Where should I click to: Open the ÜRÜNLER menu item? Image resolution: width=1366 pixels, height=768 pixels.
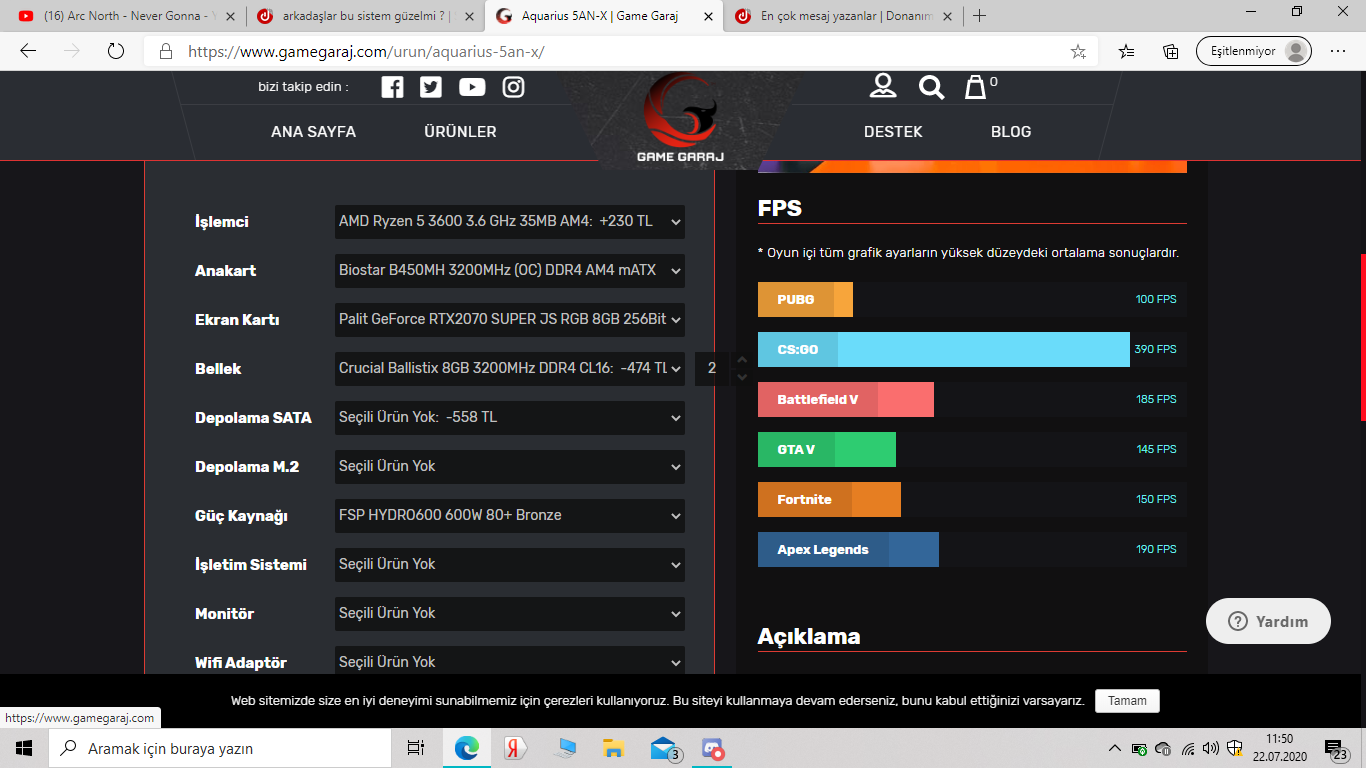click(460, 131)
